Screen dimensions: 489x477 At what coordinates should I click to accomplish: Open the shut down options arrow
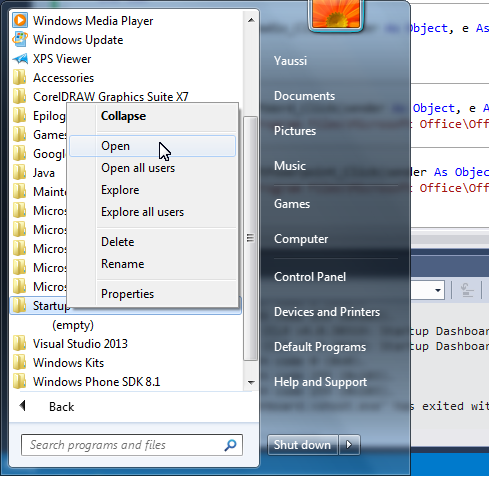pyautogui.click(x=349, y=445)
